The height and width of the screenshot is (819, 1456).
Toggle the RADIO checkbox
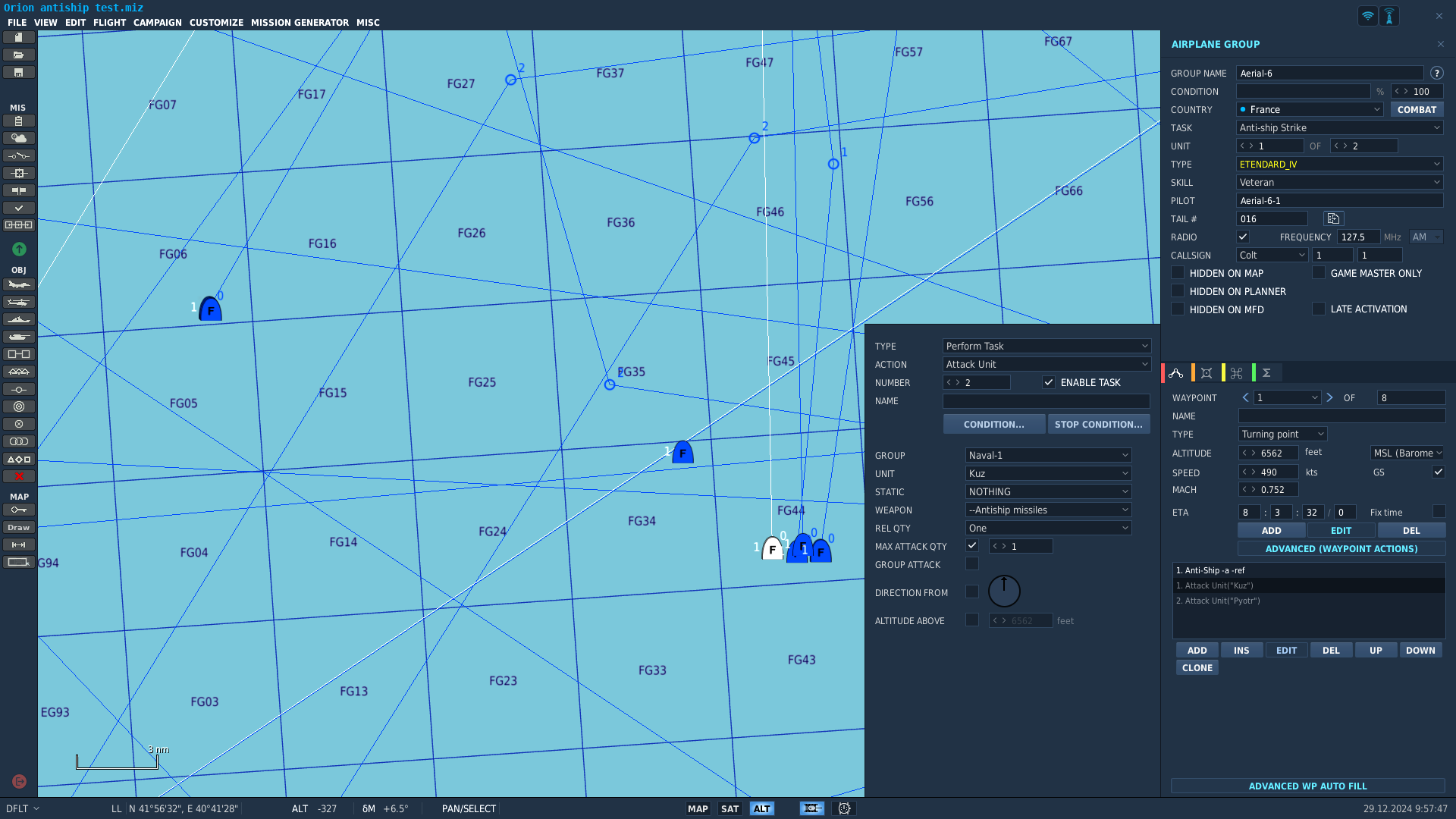1243,237
